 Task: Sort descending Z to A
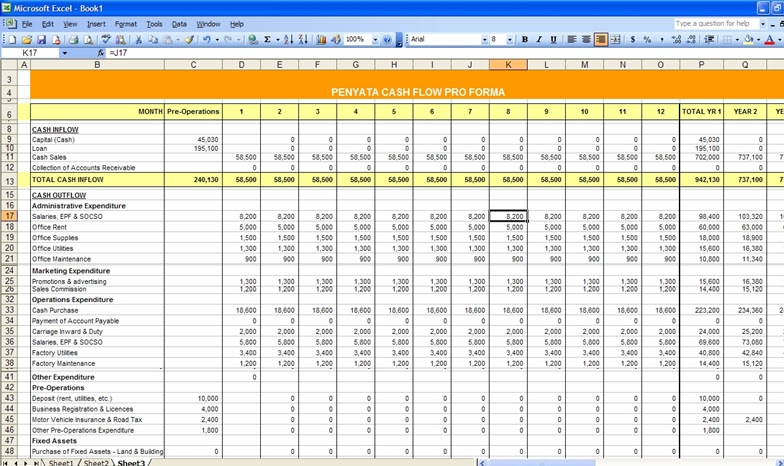click(x=303, y=40)
